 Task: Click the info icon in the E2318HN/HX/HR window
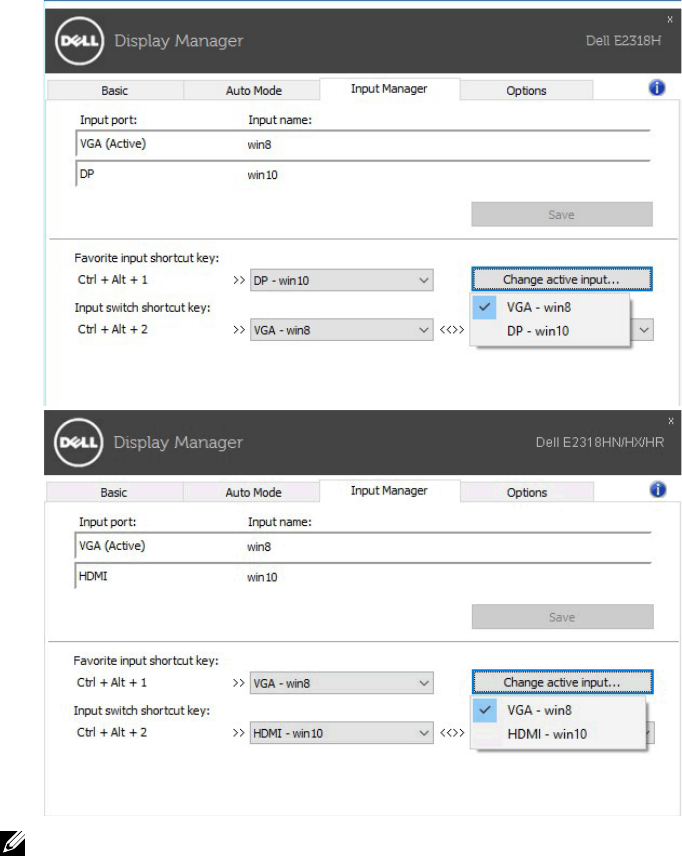[657, 490]
